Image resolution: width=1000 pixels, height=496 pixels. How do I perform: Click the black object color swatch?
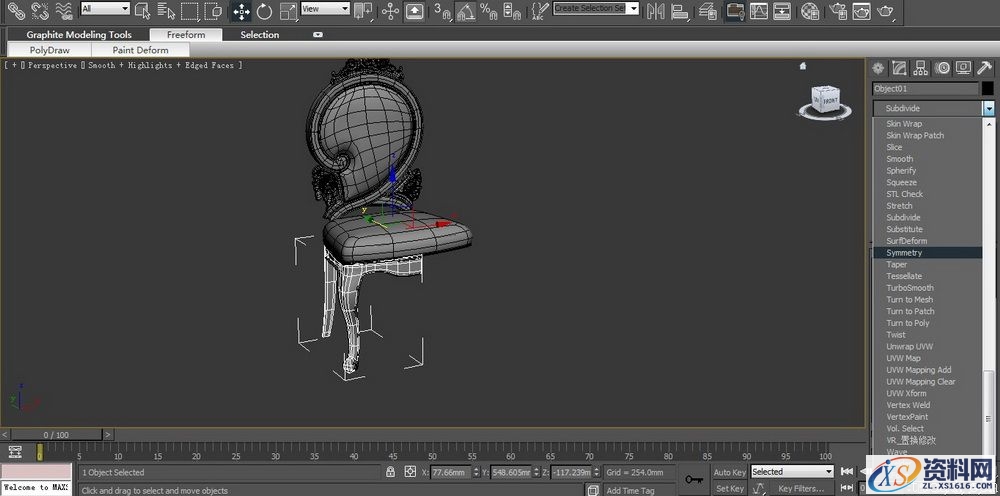(987, 89)
